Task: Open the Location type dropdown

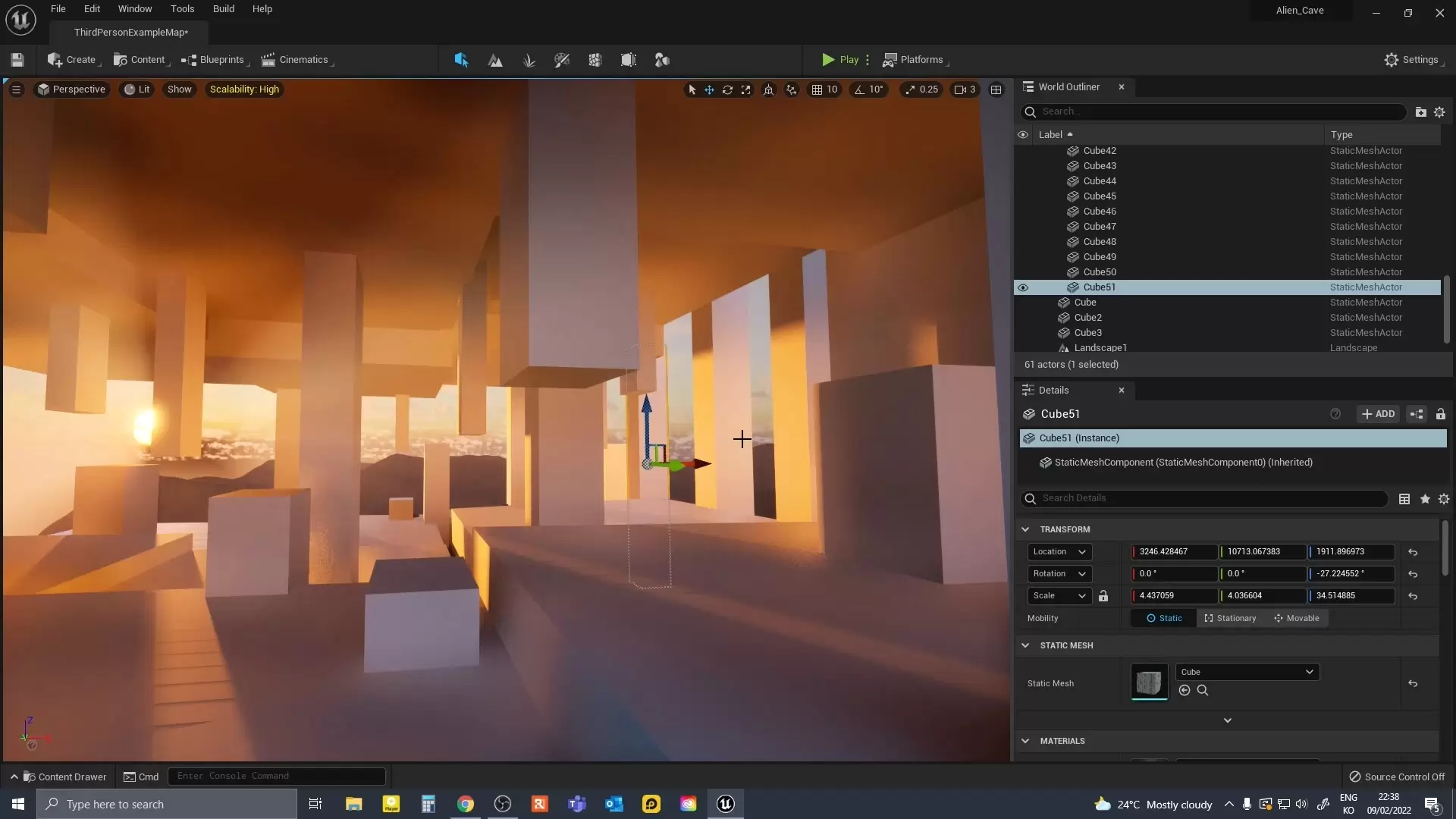Action: 1059,552
